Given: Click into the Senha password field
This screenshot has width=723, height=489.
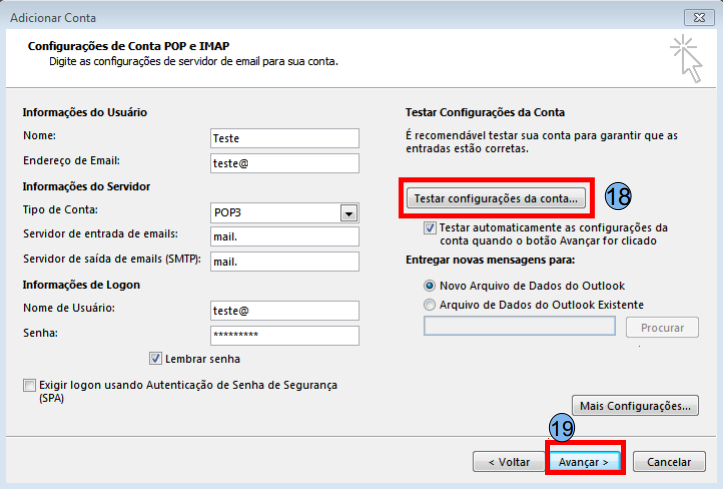Looking at the screenshot, I should 284,335.
